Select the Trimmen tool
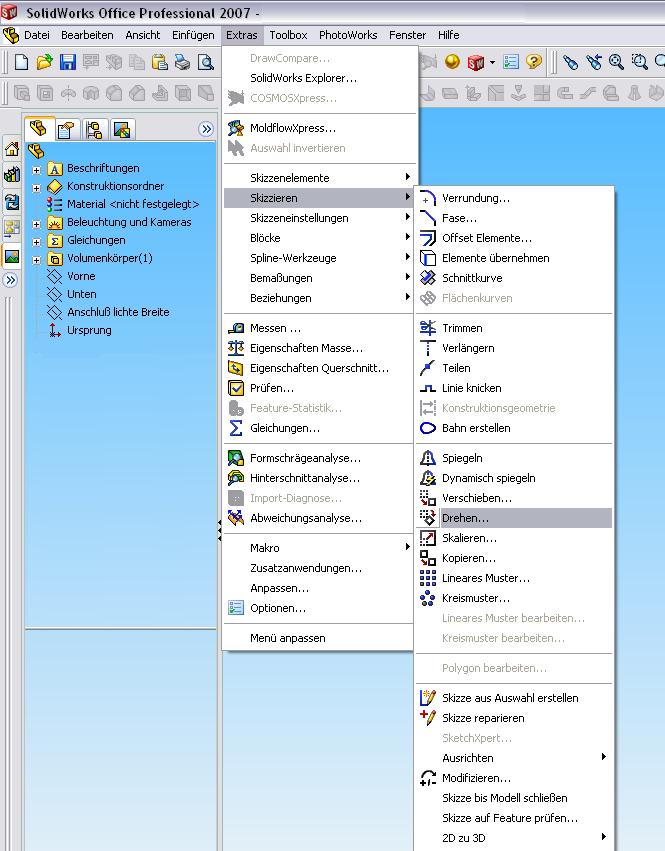 coord(515,328)
